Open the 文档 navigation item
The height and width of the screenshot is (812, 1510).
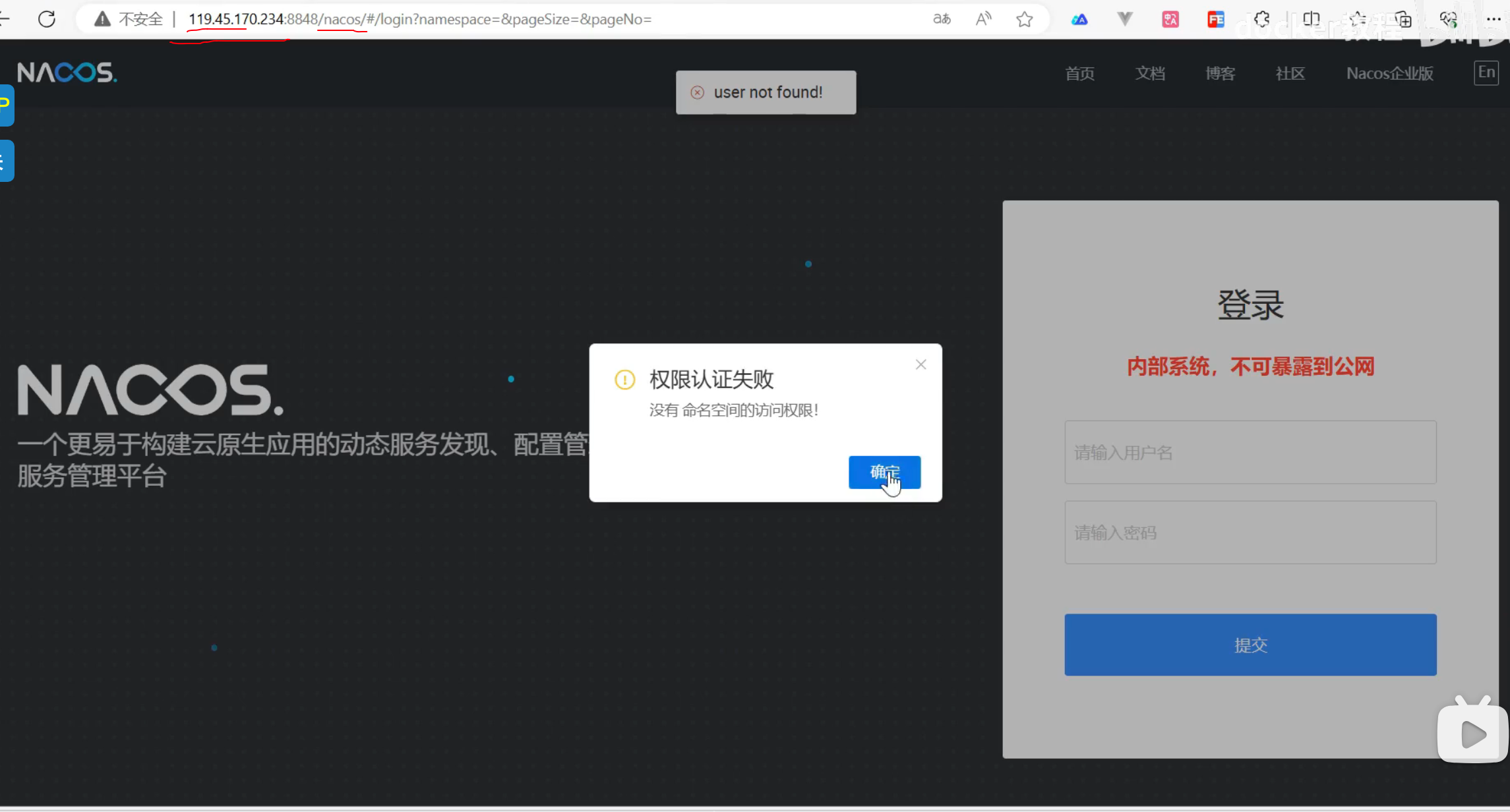(1150, 73)
